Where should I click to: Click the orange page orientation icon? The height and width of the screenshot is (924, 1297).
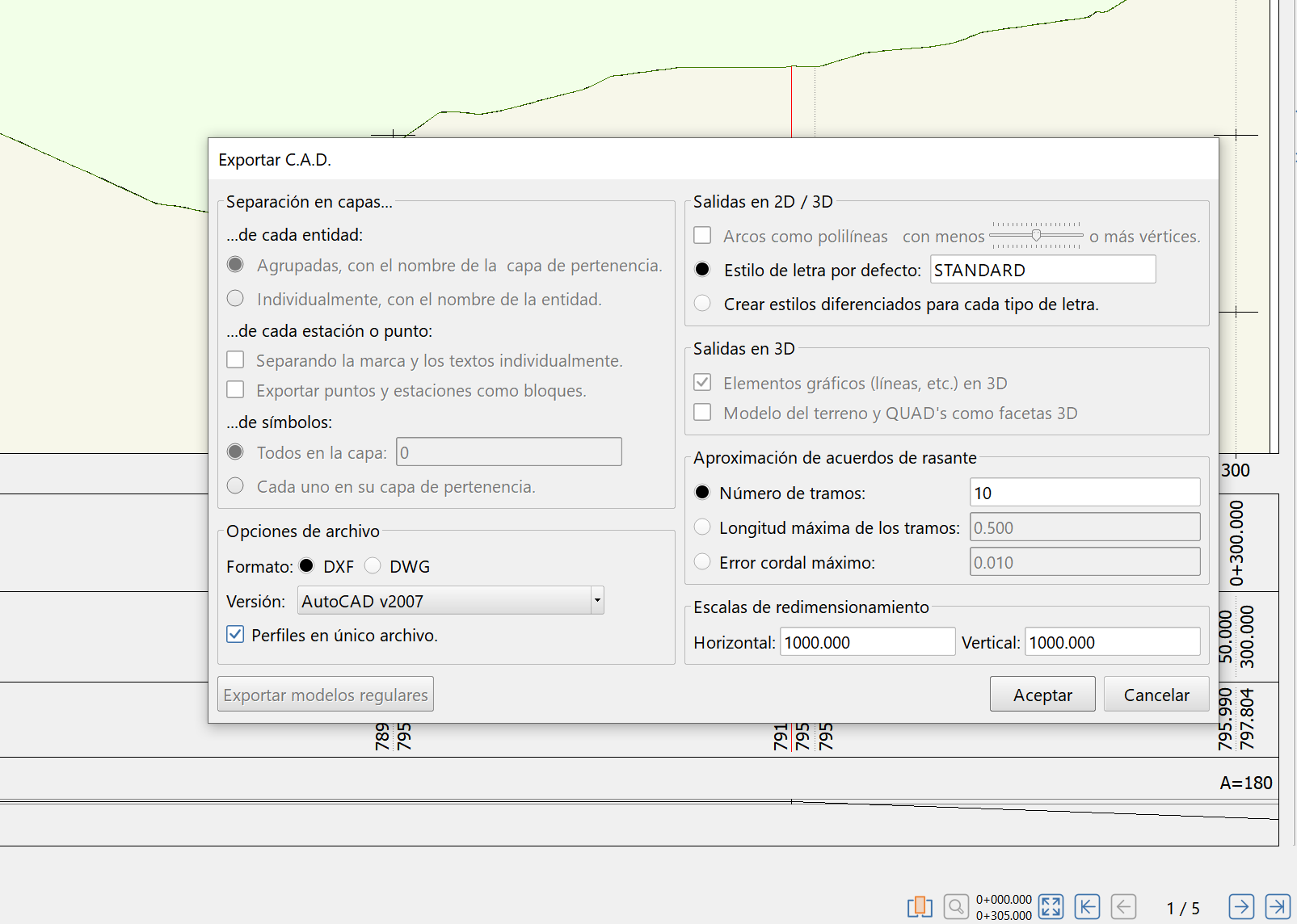(x=919, y=906)
